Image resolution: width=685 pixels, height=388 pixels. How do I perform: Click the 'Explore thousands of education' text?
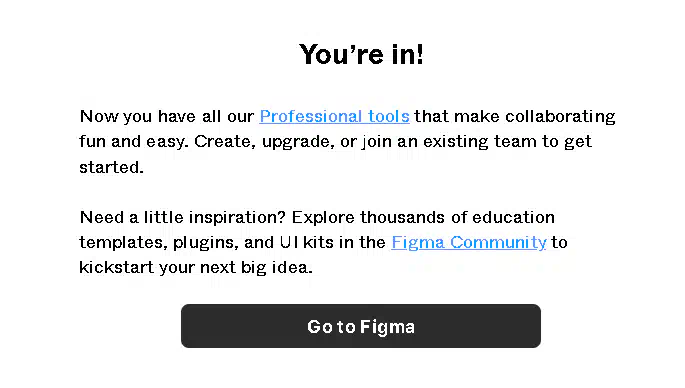click(x=423, y=217)
